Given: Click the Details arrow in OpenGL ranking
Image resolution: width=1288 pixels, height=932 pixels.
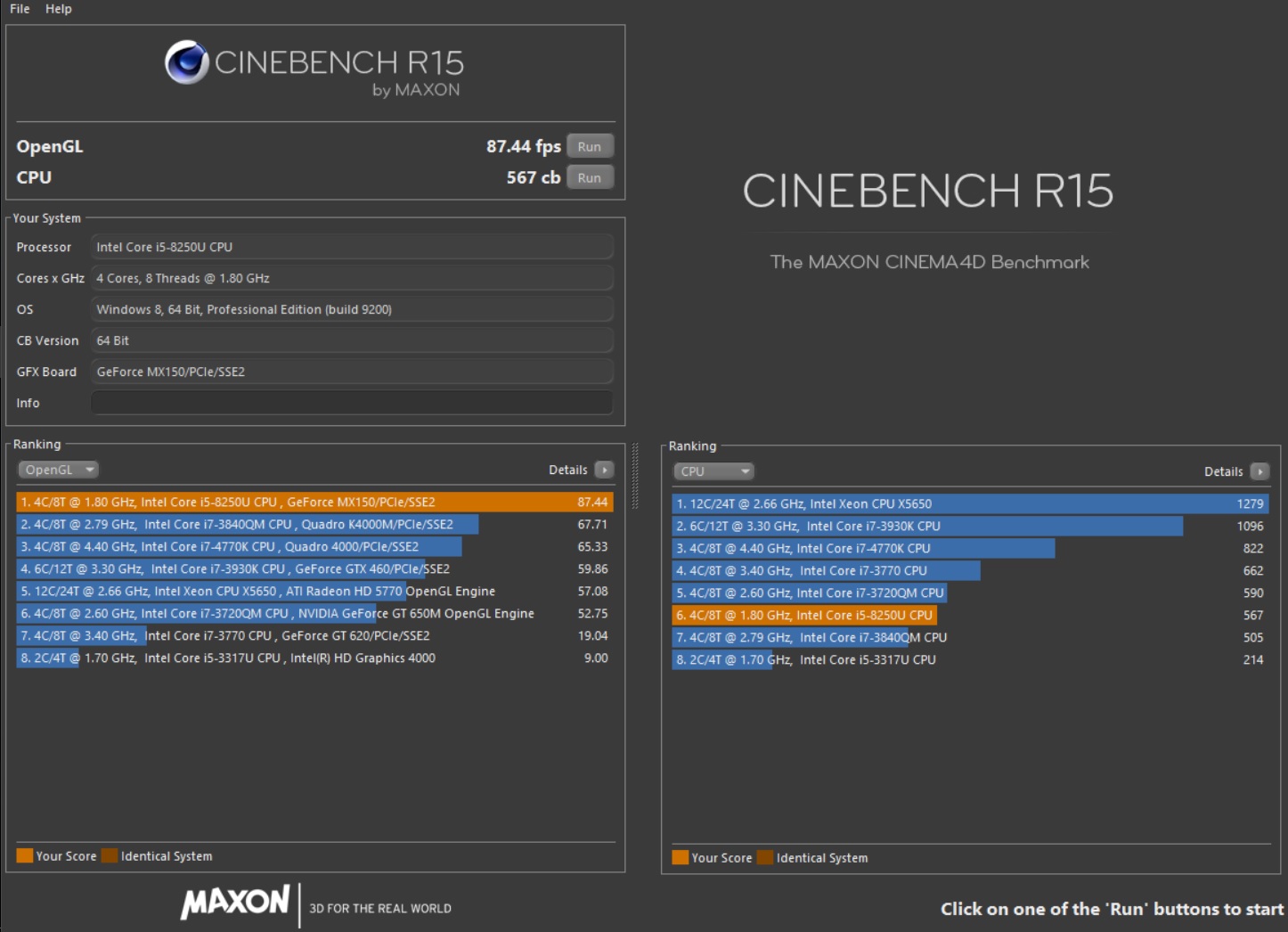Looking at the screenshot, I should (x=605, y=470).
